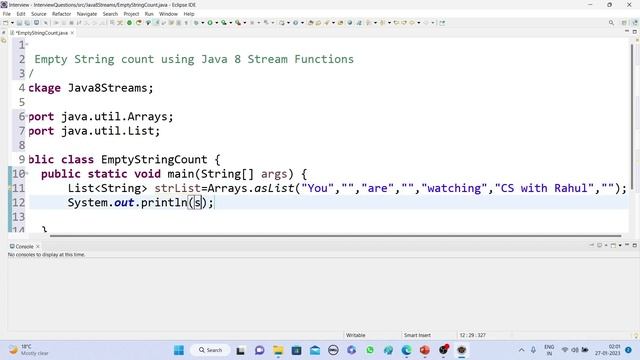Minimize the editor area
The image size is (640, 360).
point(627,31)
